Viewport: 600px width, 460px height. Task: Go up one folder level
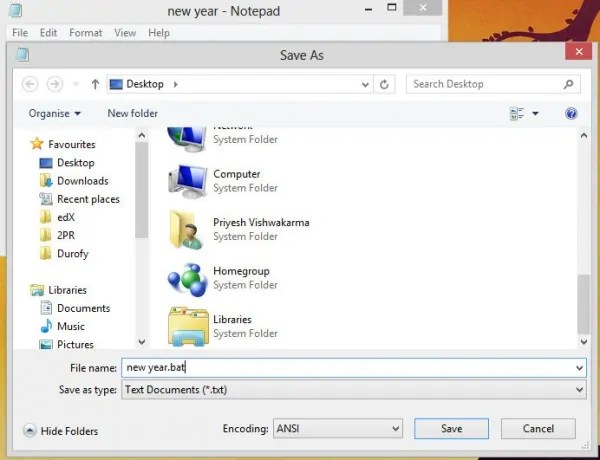coord(95,84)
